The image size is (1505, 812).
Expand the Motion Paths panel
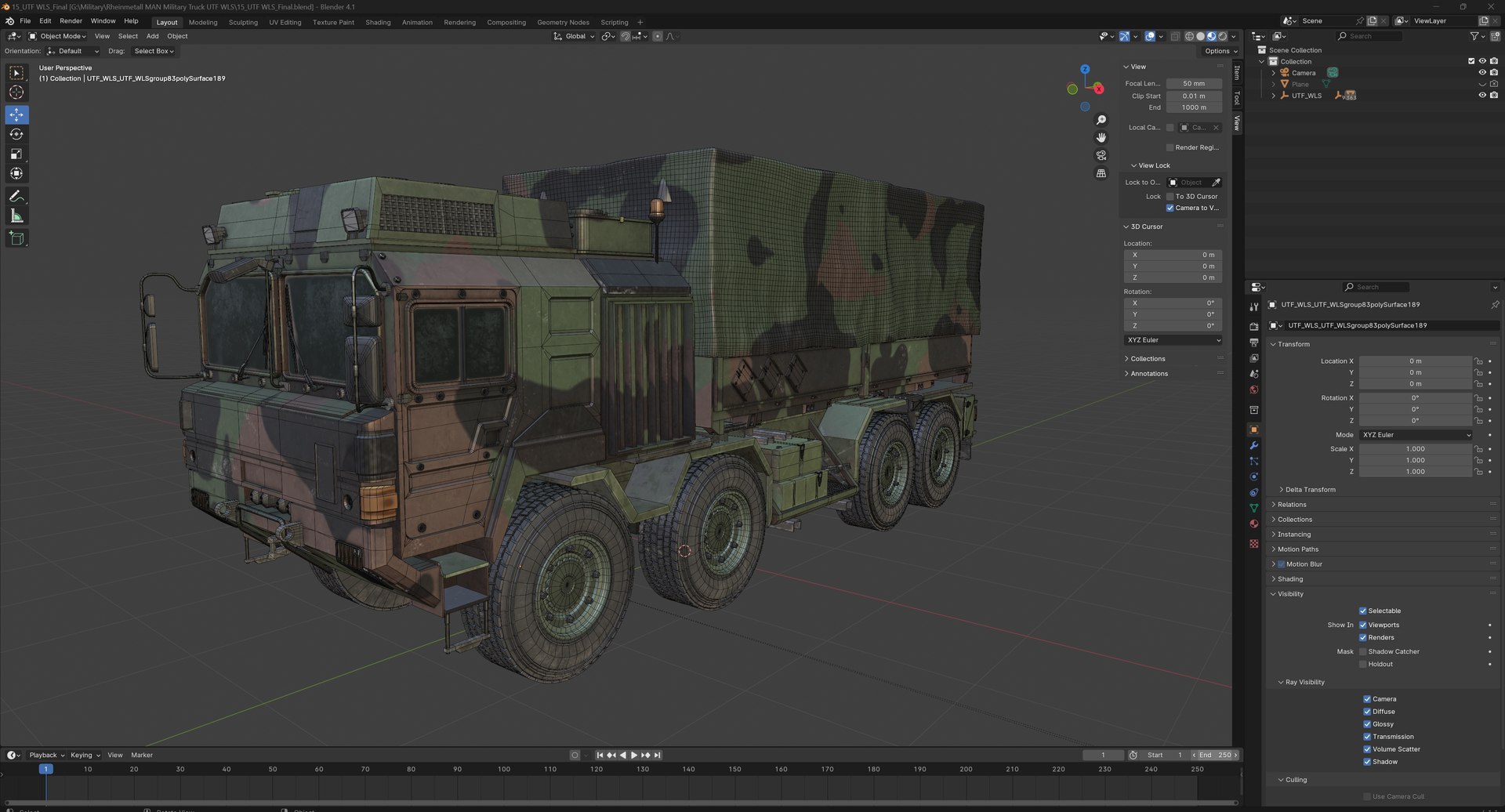pyautogui.click(x=1297, y=549)
